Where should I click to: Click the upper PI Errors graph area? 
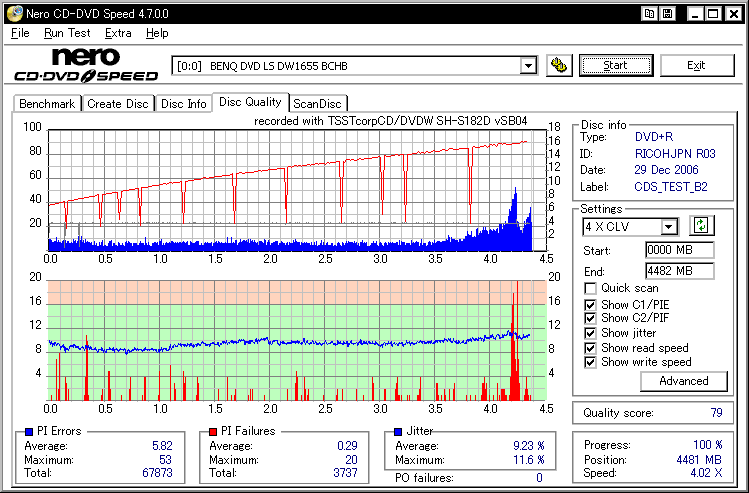[298, 190]
